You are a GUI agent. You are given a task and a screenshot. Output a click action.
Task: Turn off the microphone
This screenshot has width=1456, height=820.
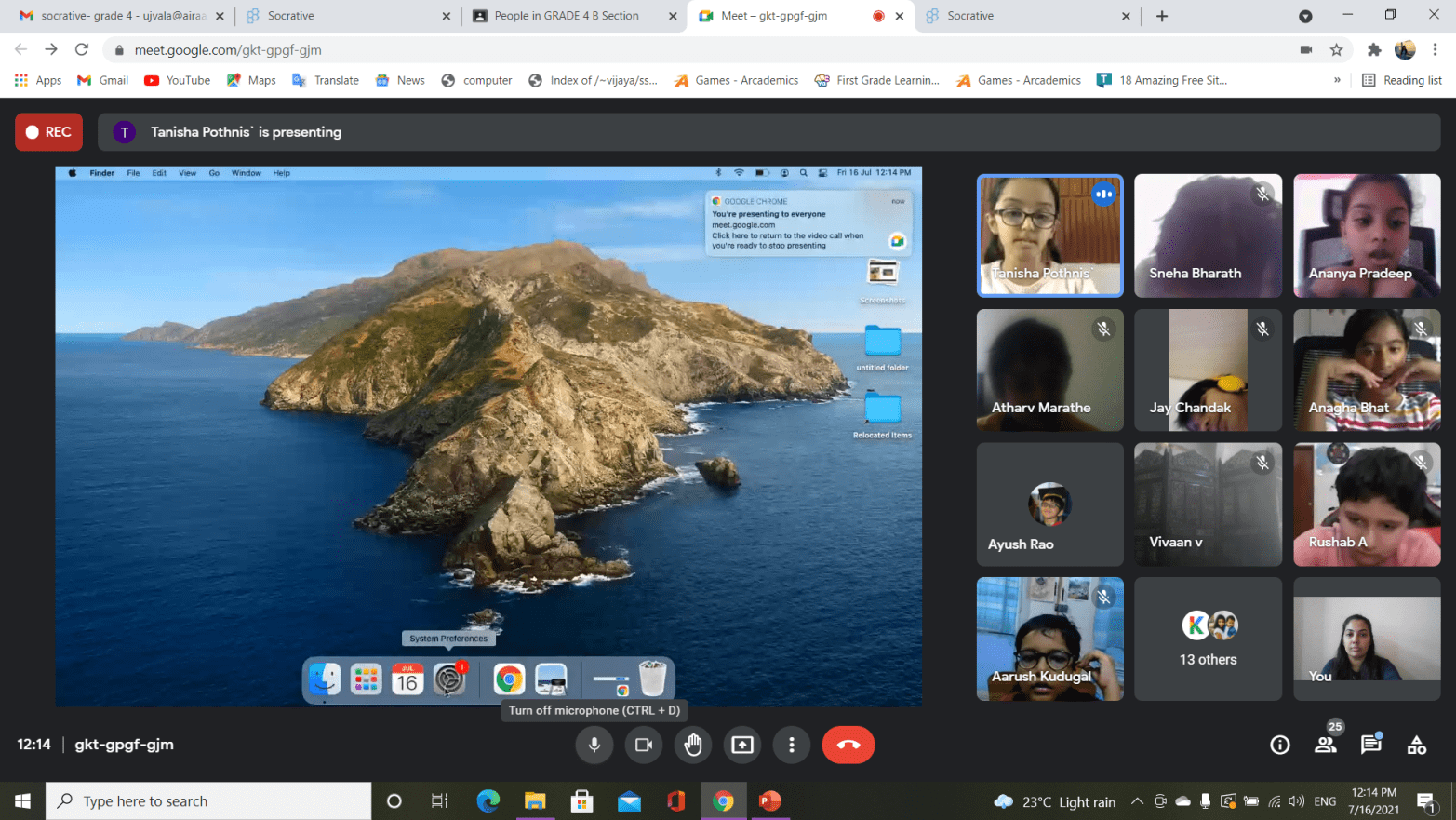coord(594,745)
